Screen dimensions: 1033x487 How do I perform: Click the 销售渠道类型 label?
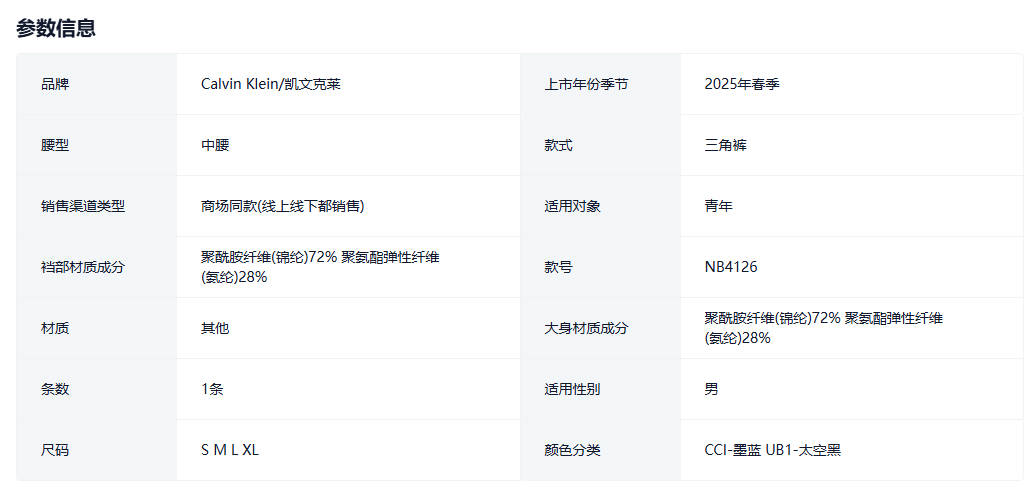(x=83, y=206)
